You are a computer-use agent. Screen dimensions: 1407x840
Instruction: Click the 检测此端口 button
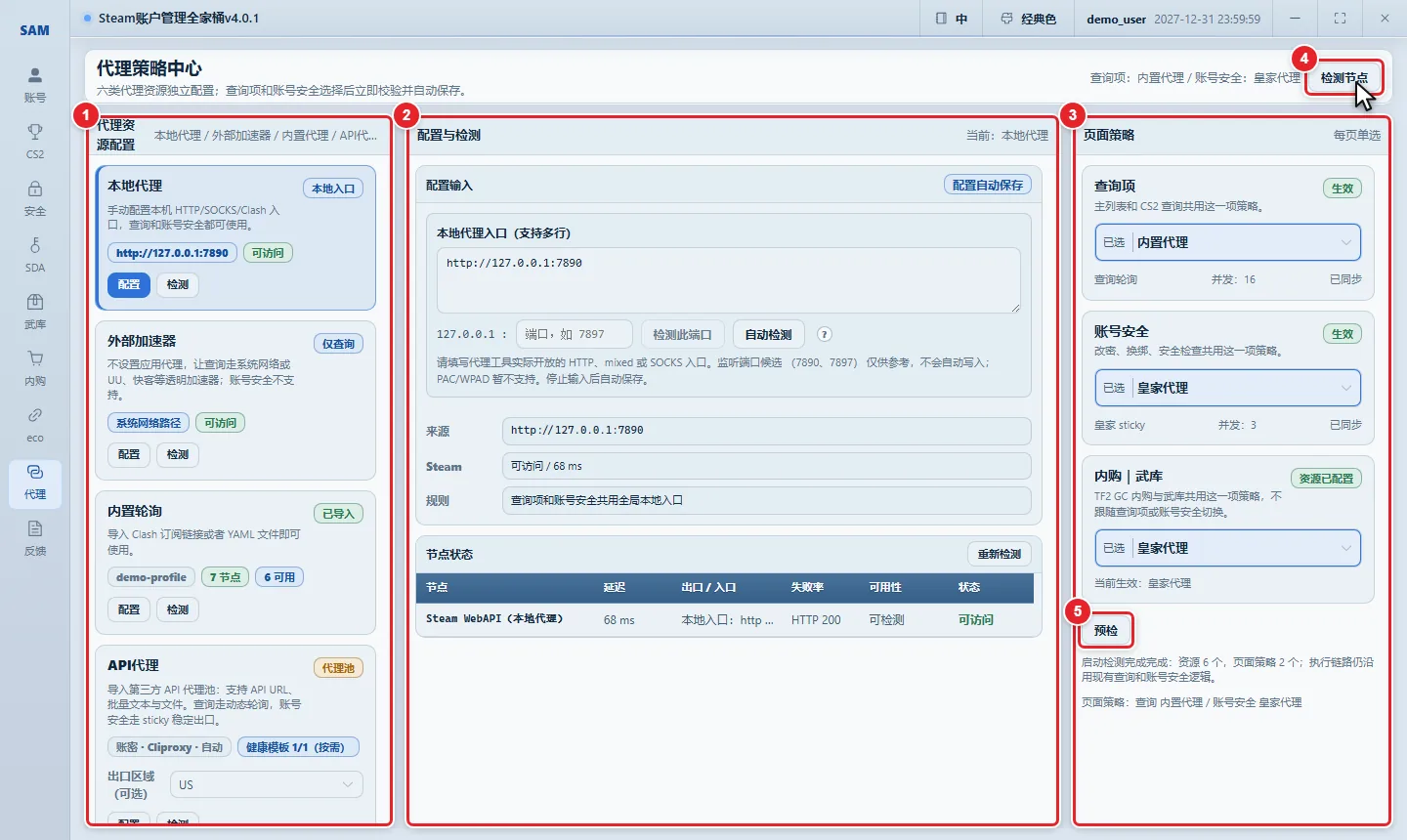tap(682, 334)
